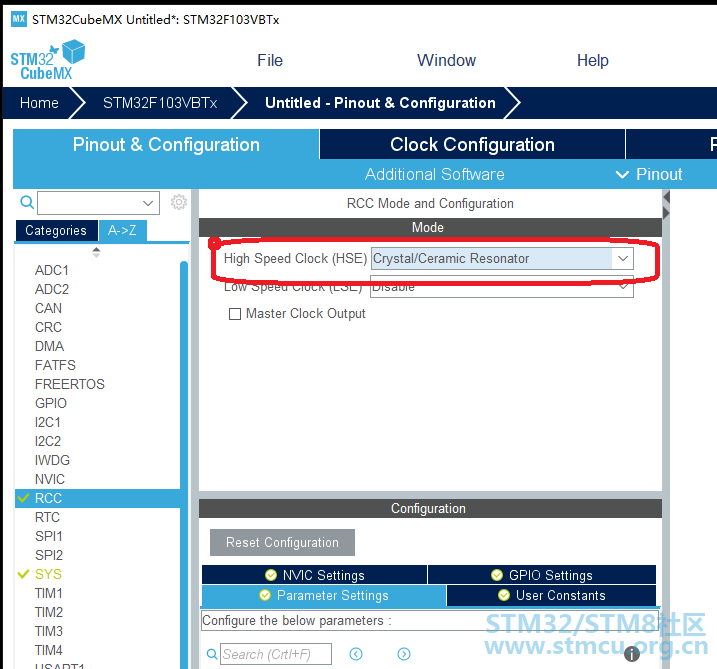Viewport: 717px width, 669px height.
Task: Click the MX title bar icon
Action: pos(19,19)
